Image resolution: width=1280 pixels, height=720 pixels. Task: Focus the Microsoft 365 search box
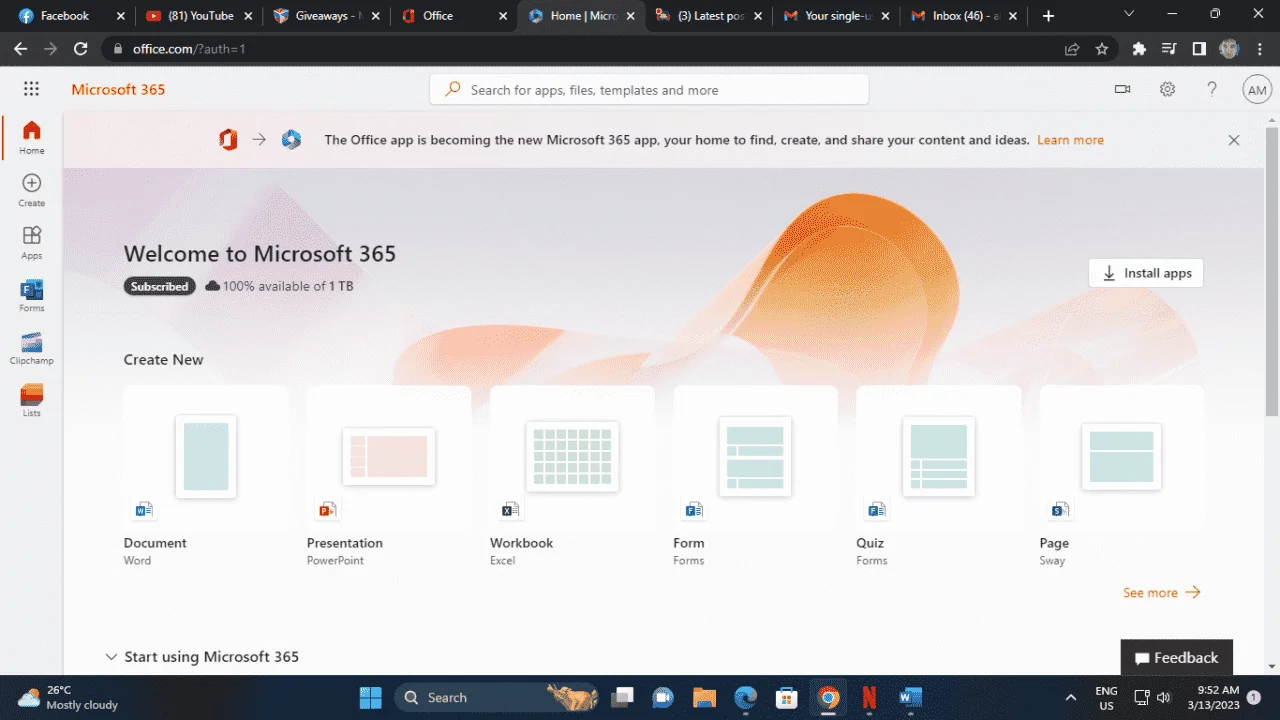tap(649, 90)
